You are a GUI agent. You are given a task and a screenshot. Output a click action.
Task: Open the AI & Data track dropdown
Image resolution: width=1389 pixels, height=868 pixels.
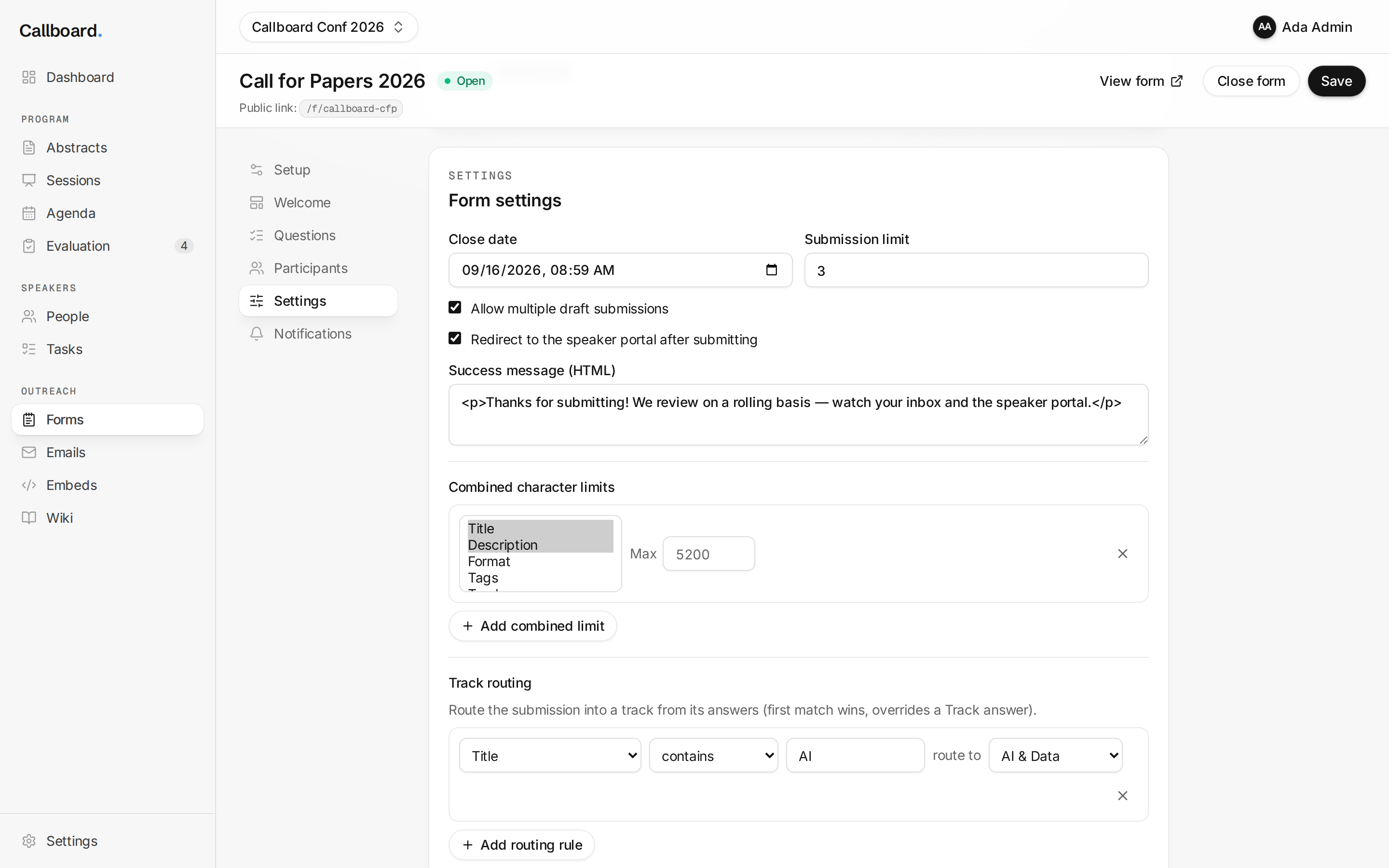[1056, 756]
